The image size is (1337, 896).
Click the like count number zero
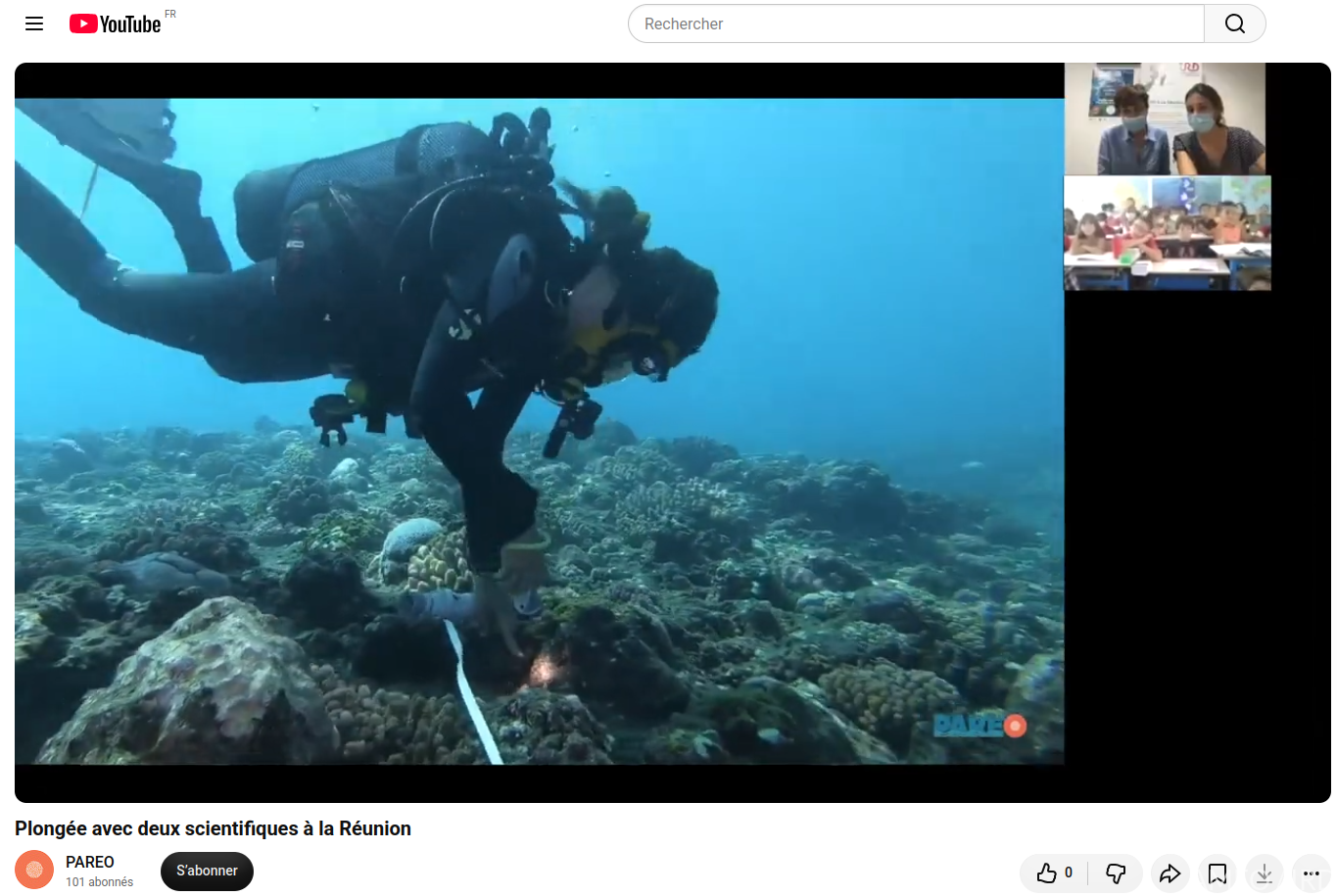[1069, 872]
